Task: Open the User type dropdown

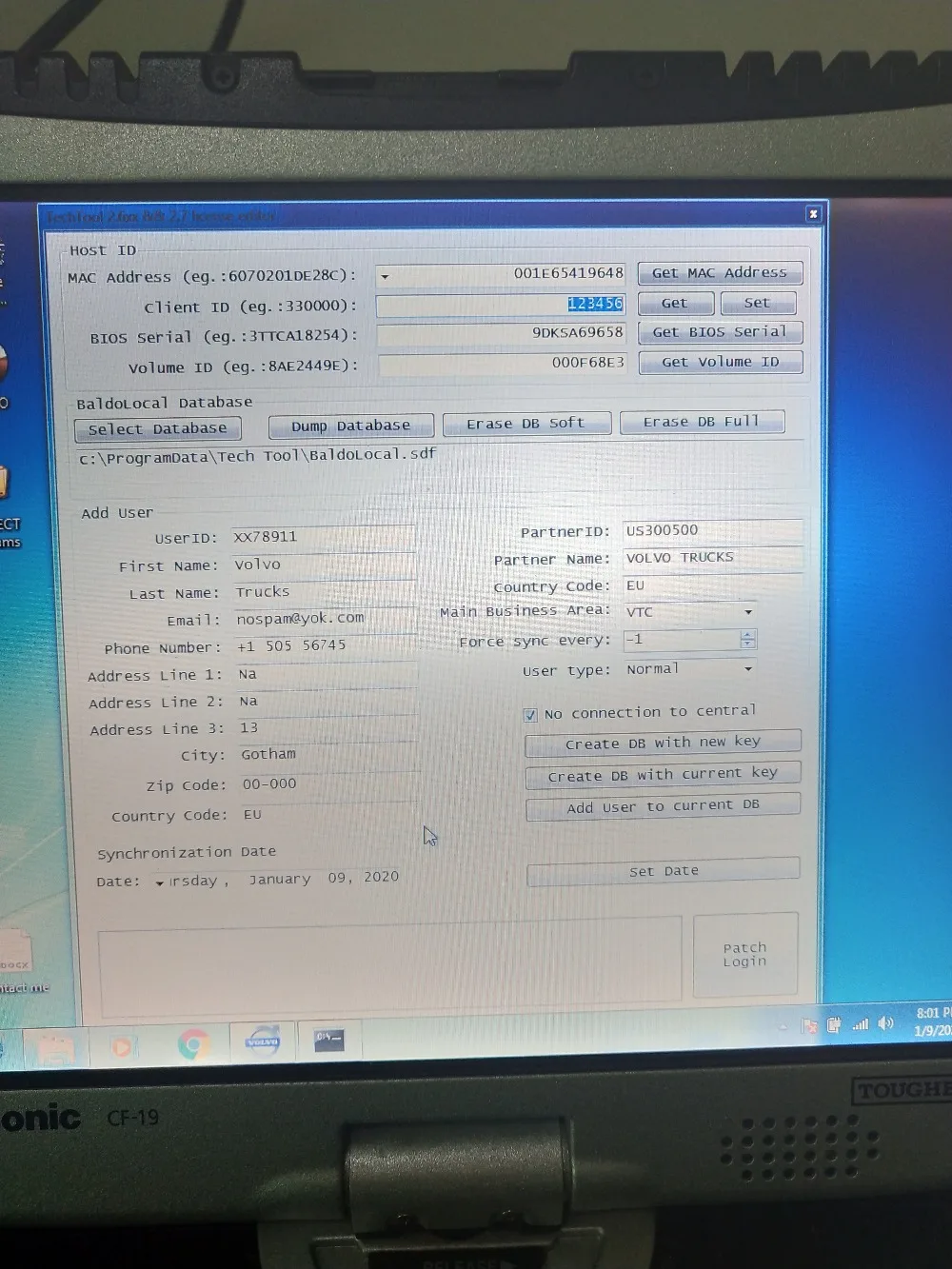Action: click(x=748, y=669)
